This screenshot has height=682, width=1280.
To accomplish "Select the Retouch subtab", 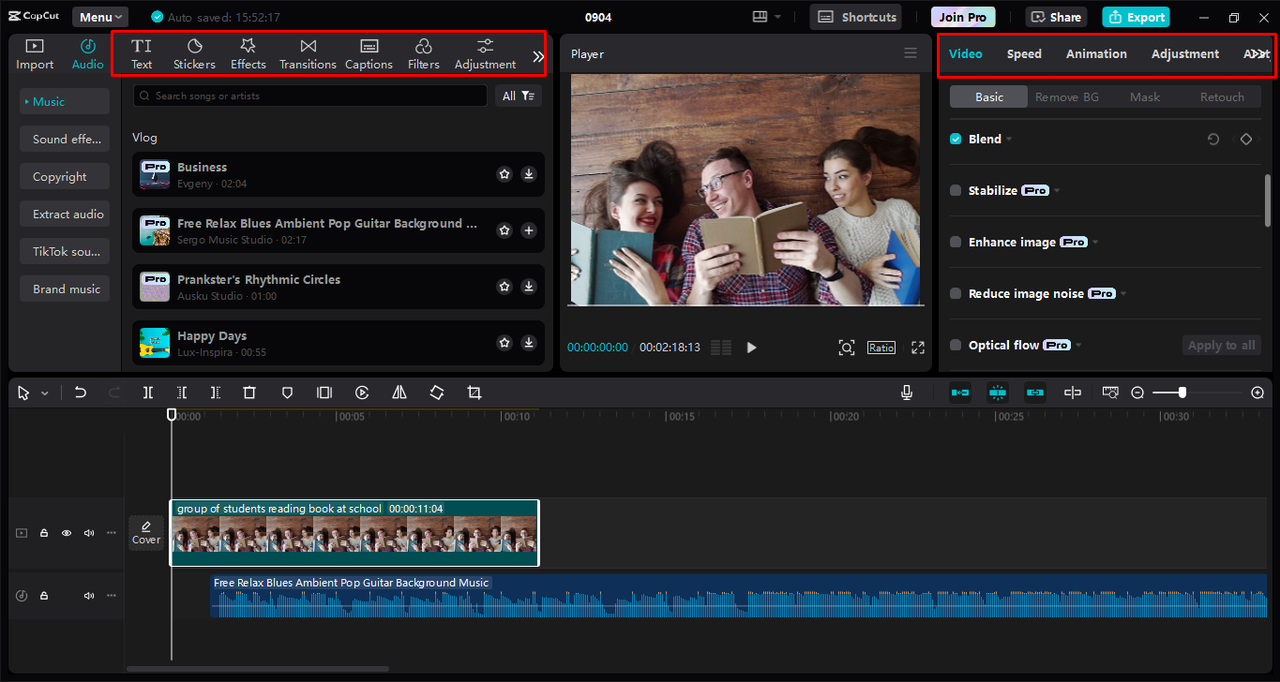I will [1222, 97].
